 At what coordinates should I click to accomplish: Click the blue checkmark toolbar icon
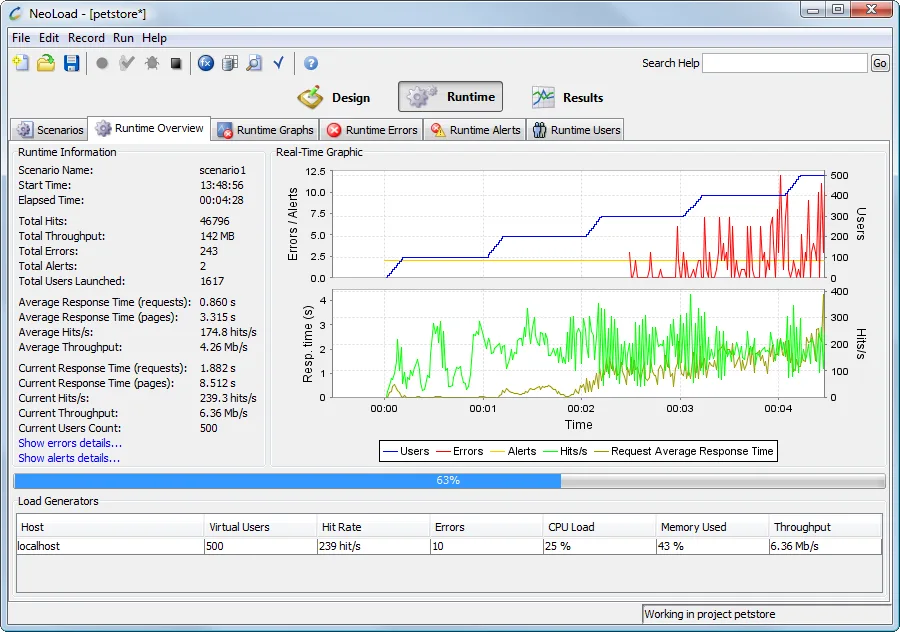click(x=278, y=63)
